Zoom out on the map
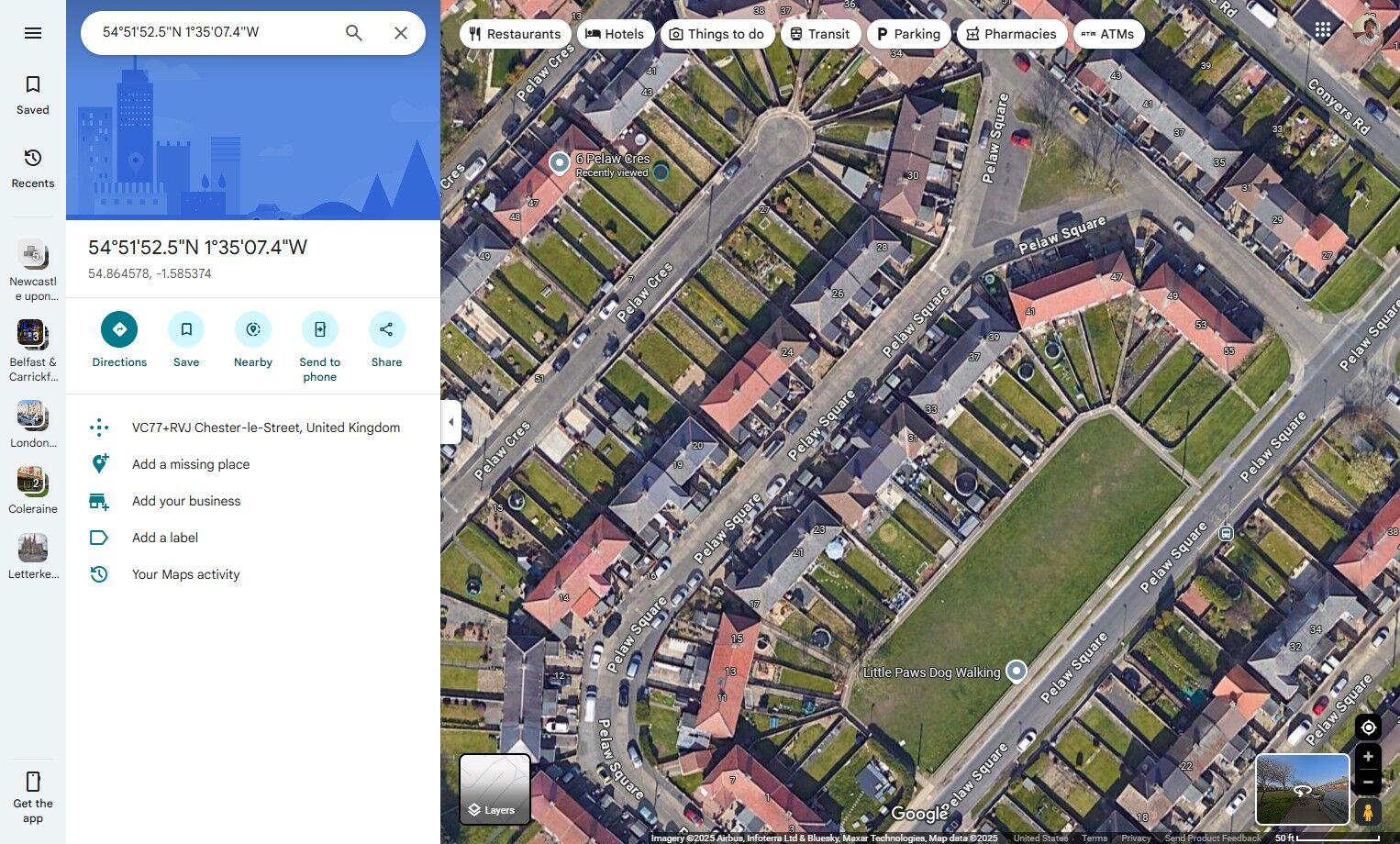This screenshot has height=844, width=1400. click(x=1368, y=783)
